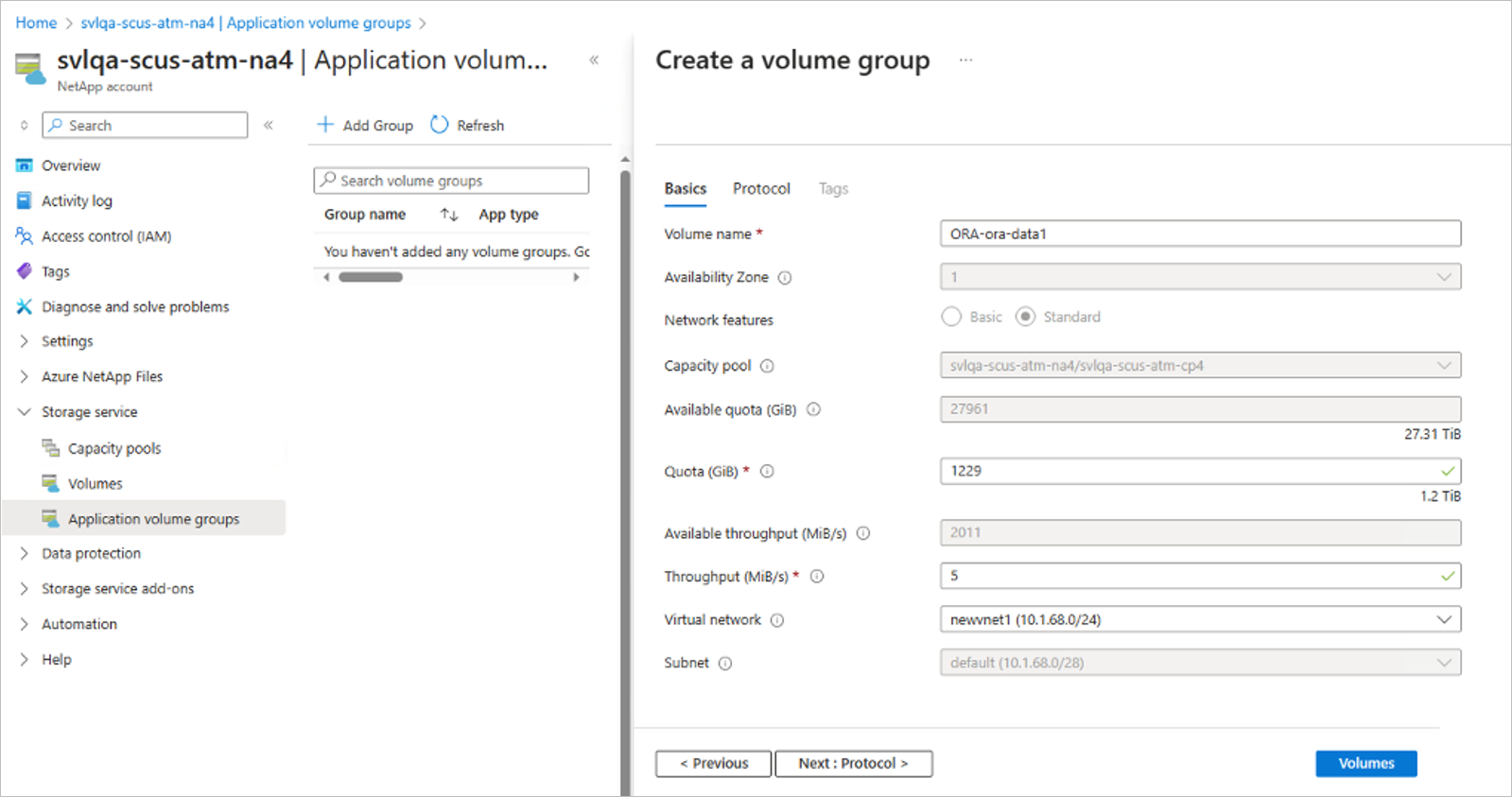The image size is (1512, 797).
Task: Open Activity log menu item
Action: (x=77, y=200)
